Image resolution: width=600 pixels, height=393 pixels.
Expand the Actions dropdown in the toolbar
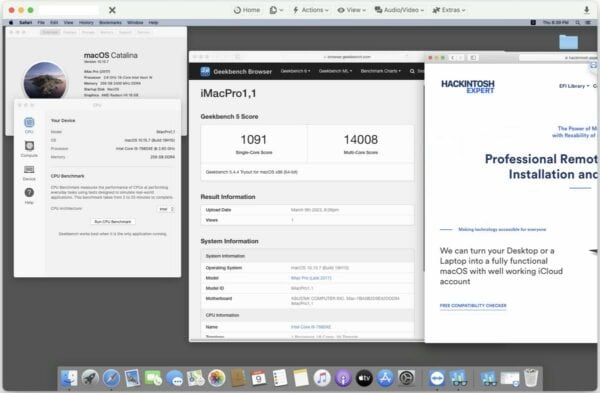click(x=311, y=10)
